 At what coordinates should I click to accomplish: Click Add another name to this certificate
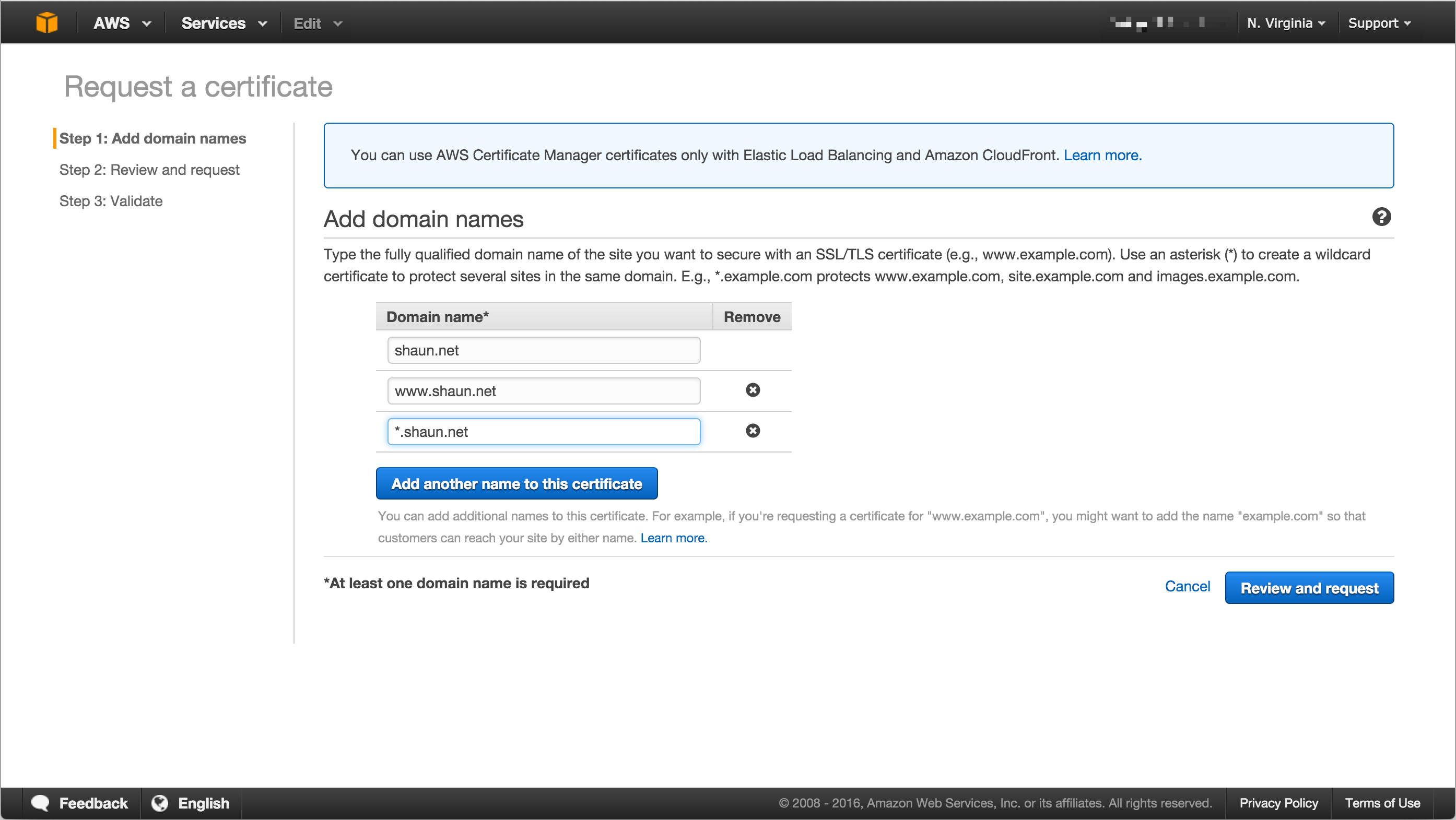click(x=516, y=483)
